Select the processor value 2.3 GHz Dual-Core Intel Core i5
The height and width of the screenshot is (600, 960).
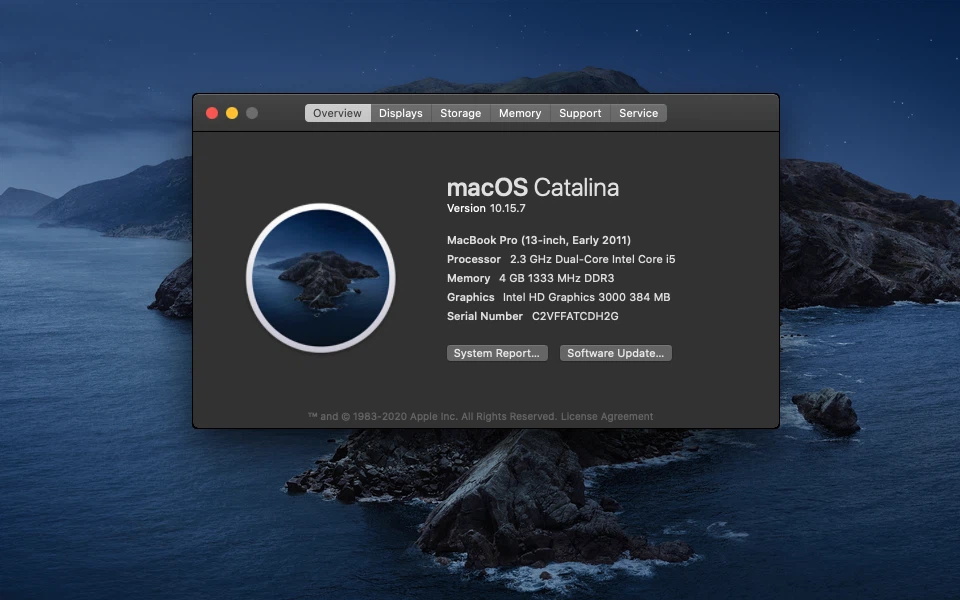pyautogui.click(x=593, y=259)
